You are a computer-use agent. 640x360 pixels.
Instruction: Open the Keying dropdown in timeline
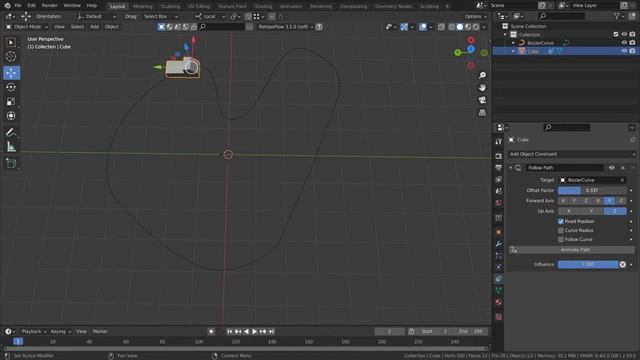(60, 331)
